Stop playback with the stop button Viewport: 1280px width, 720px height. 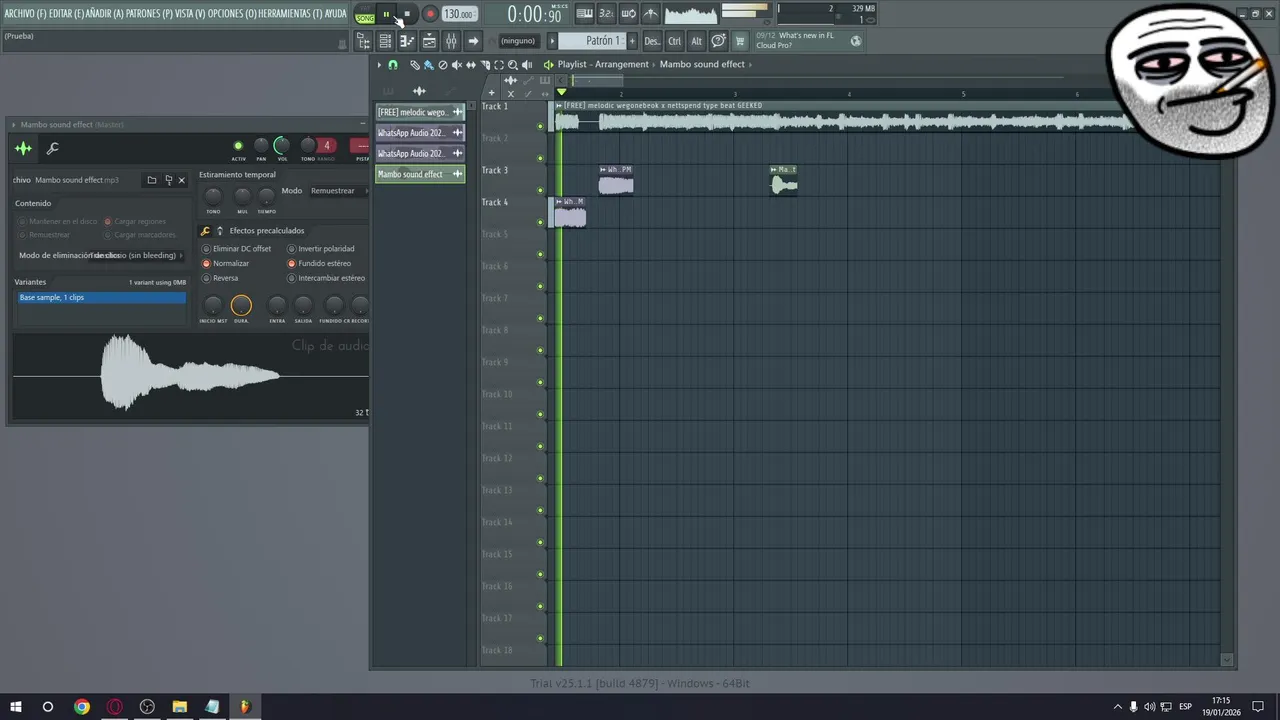(407, 14)
